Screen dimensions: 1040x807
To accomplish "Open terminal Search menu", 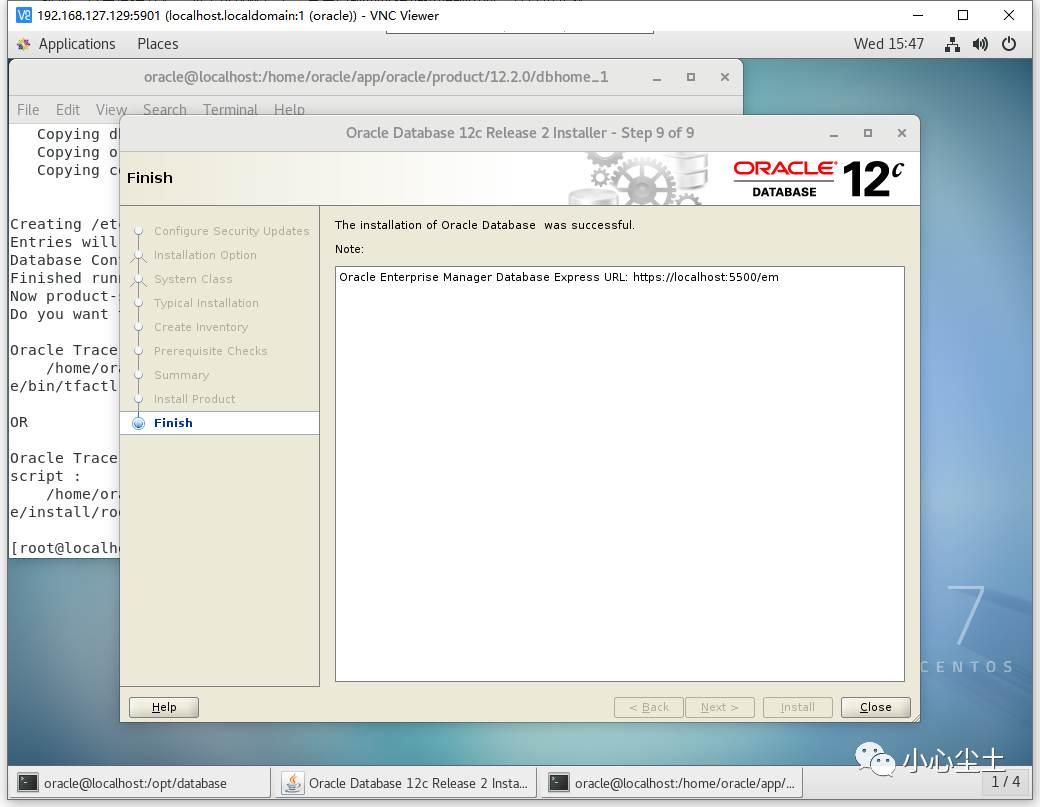I will tap(164, 109).
